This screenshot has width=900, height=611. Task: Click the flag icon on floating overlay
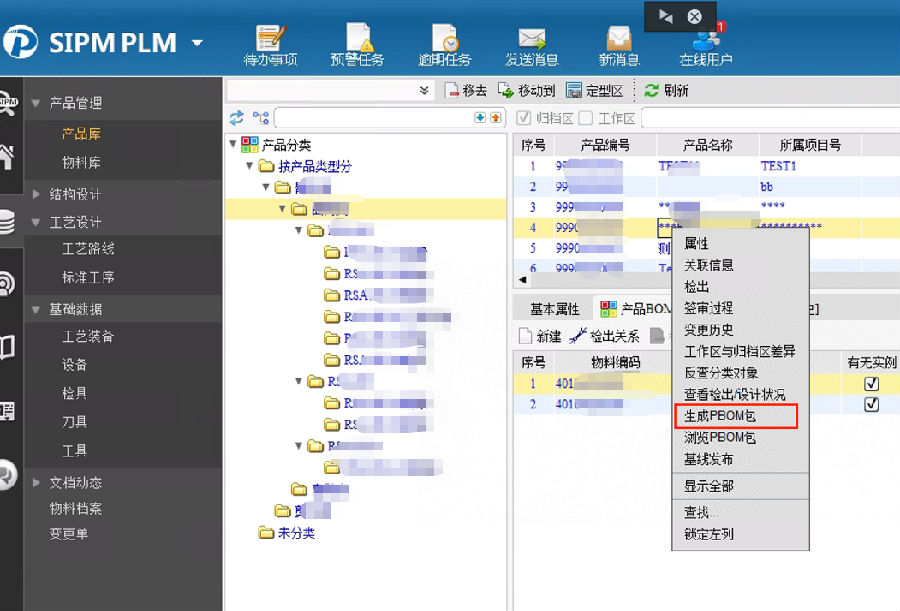tap(666, 16)
